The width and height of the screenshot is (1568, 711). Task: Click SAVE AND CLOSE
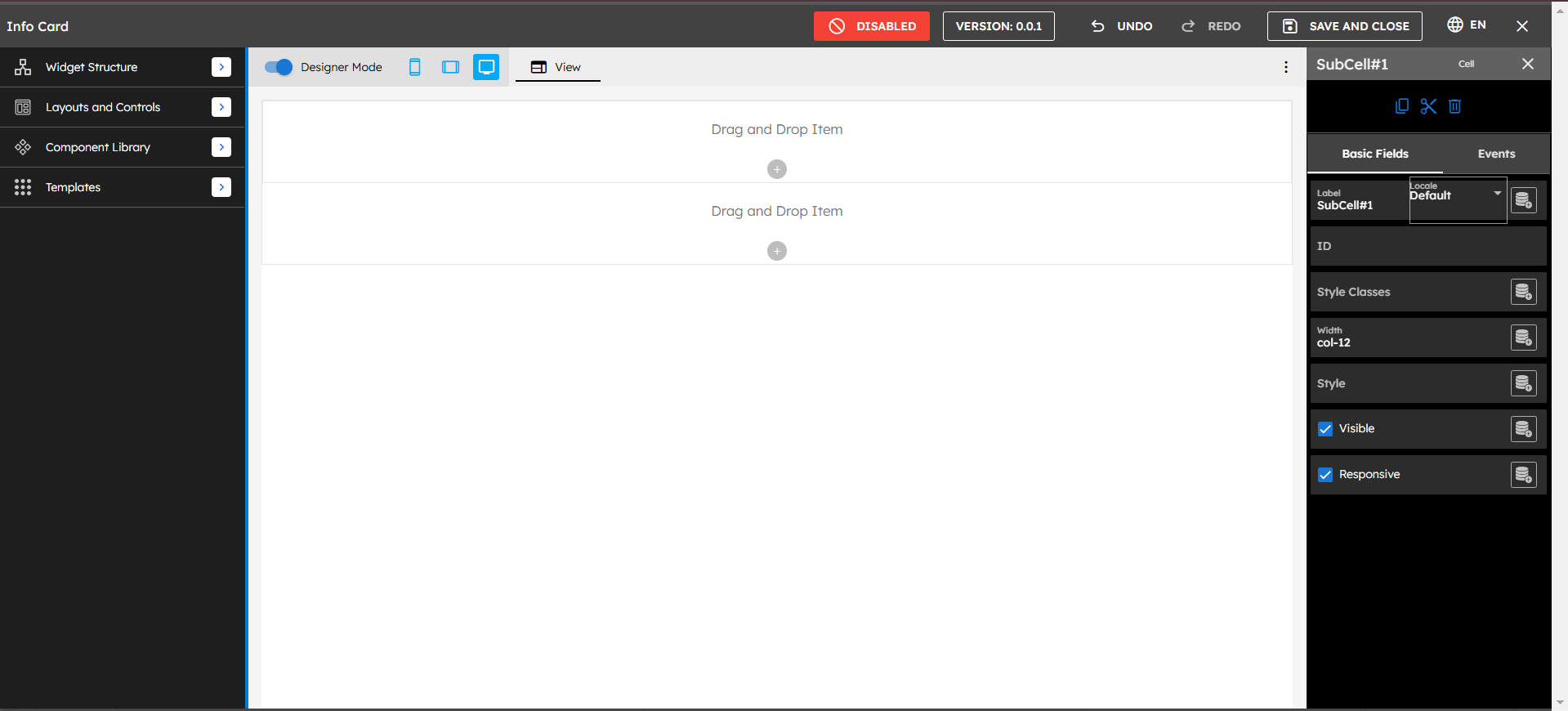click(1345, 26)
